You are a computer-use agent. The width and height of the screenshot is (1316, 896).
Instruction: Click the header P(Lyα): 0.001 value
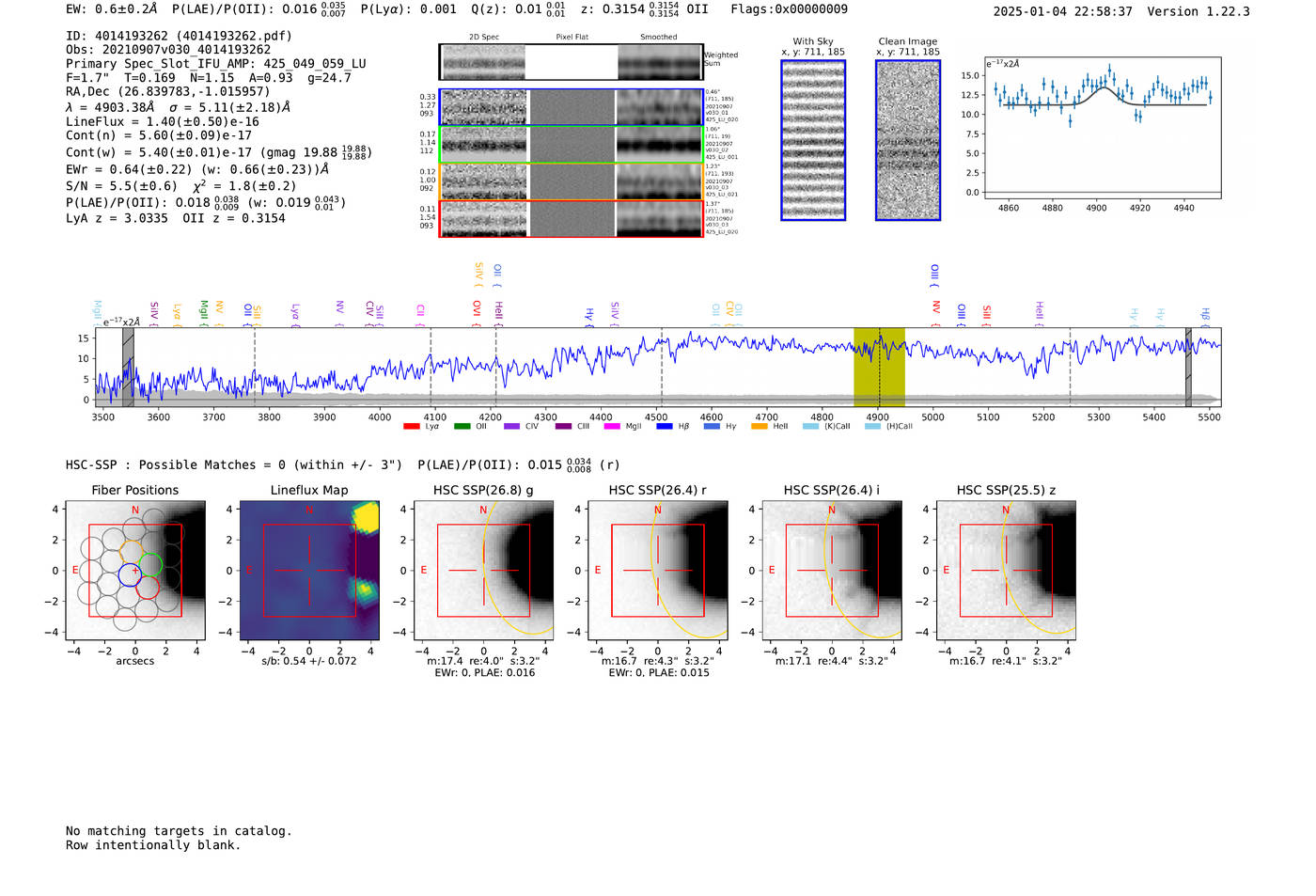(x=409, y=8)
